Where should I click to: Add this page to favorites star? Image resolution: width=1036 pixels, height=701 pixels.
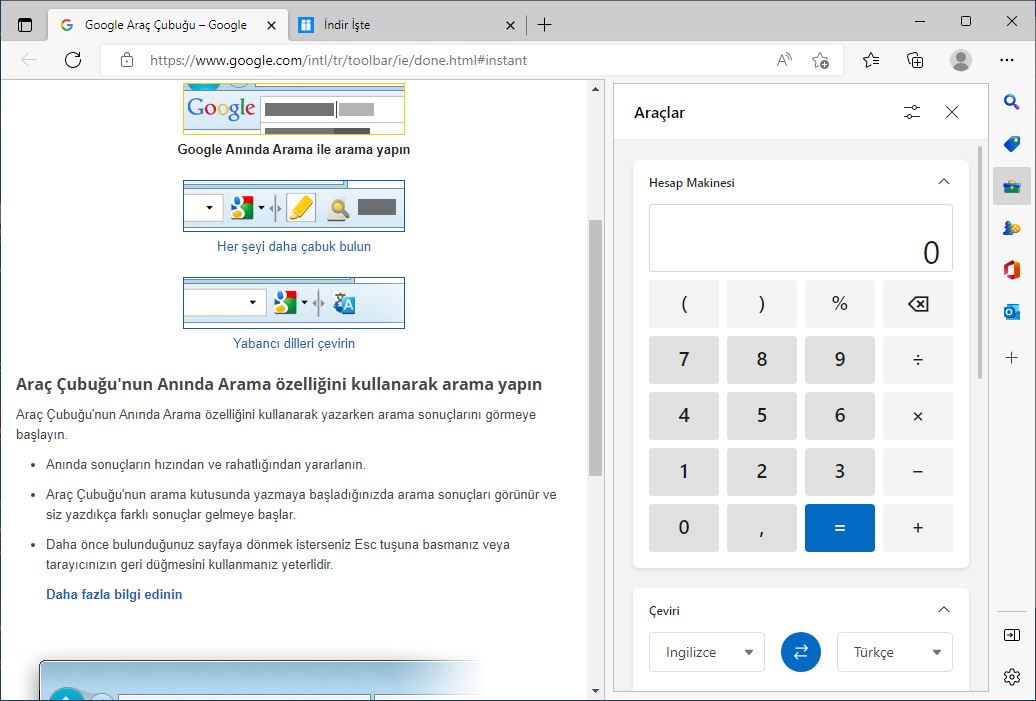[x=821, y=60]
